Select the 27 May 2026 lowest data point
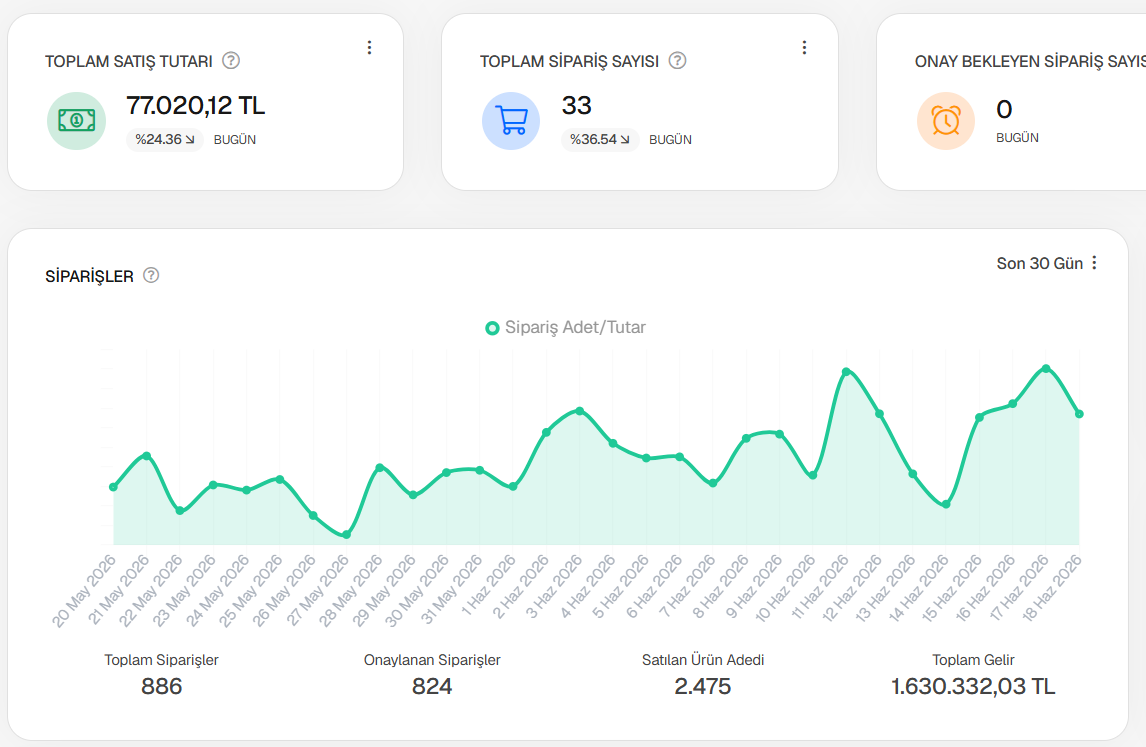This screenshot has width=1146, height=747. tap(346, 535)
